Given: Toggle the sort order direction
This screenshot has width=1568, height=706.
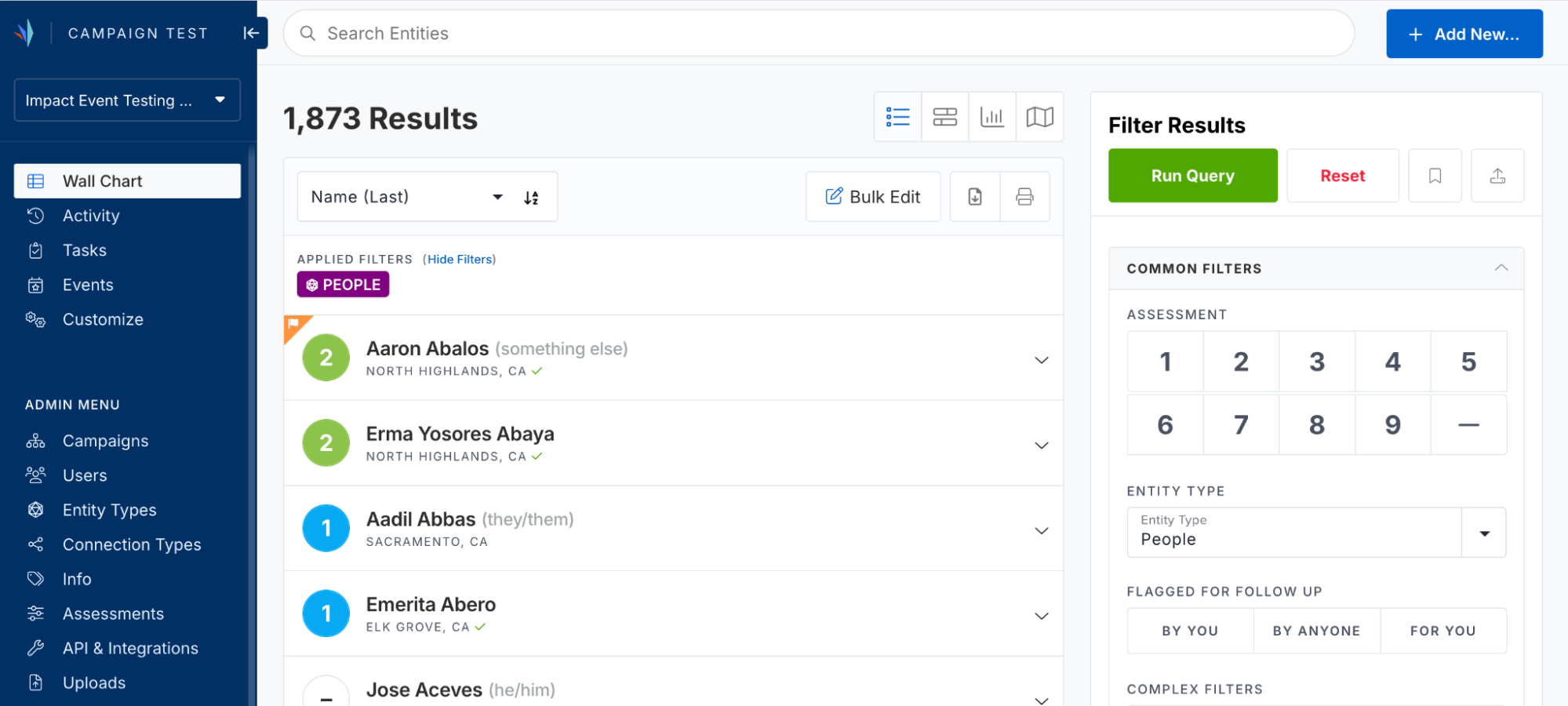Looking at the screenshot, I should pyautogui.click(x=531, y=198).
